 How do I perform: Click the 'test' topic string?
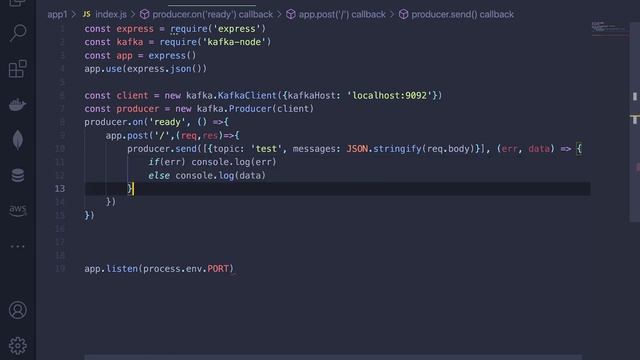tap(266, 149)
